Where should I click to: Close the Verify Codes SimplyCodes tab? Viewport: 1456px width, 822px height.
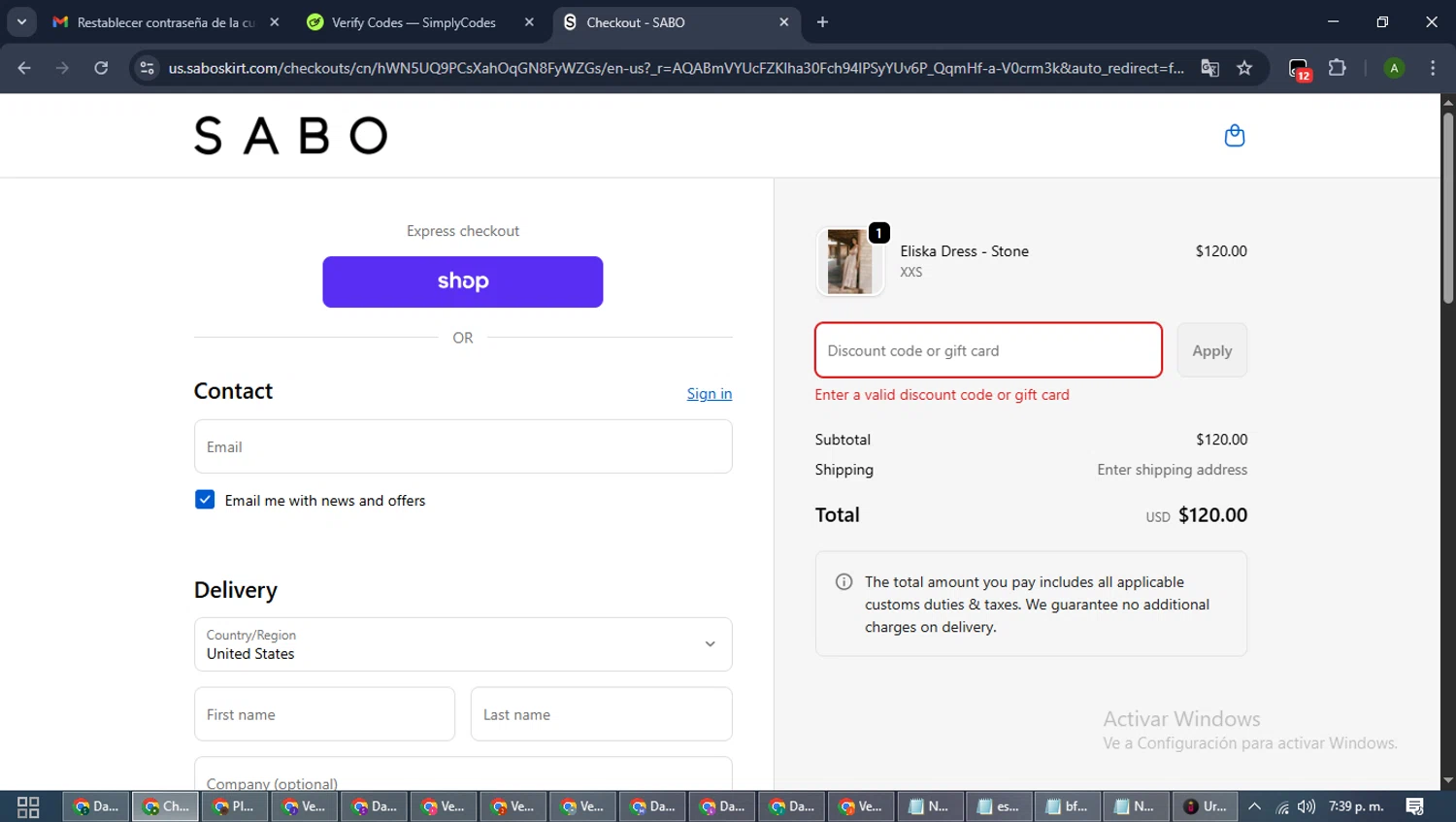pos(529,22)
